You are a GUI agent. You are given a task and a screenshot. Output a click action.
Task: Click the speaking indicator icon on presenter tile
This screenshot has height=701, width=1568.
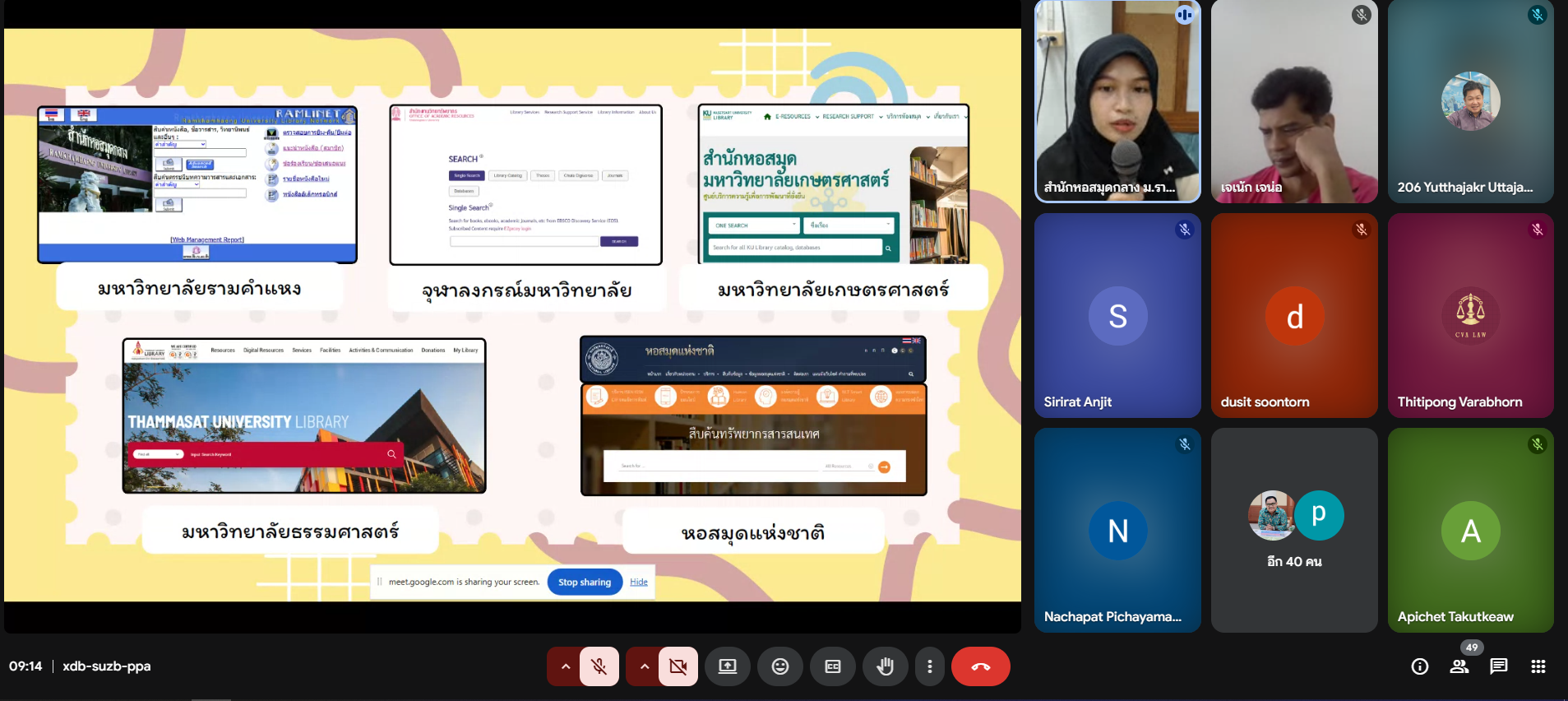coord(1184,15)
